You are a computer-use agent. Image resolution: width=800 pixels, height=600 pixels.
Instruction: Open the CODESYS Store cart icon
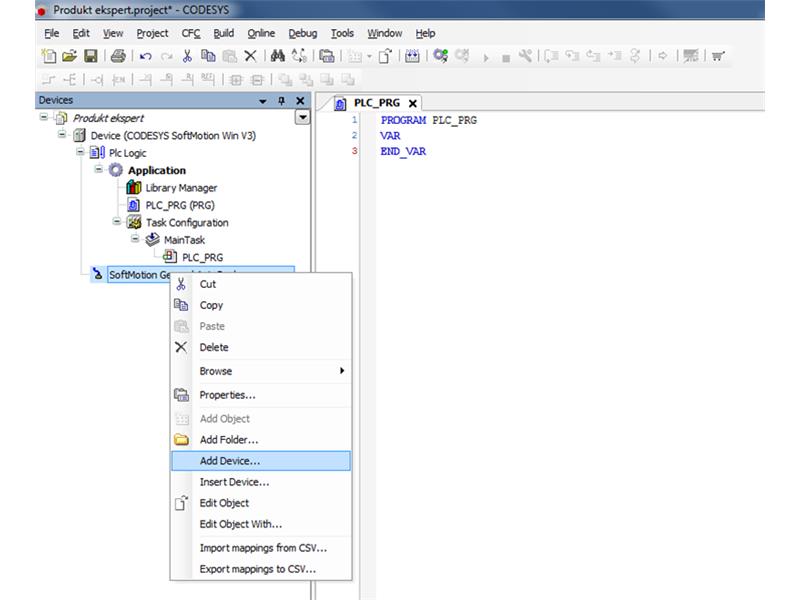pyautogui.click(x=718, y=56)
